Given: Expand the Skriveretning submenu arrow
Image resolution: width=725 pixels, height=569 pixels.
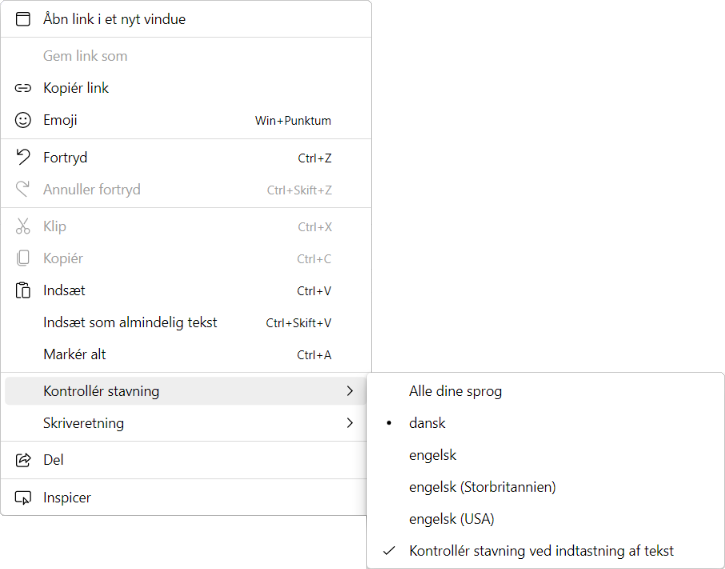Looking at the screenshot, I should coord(349,423).
